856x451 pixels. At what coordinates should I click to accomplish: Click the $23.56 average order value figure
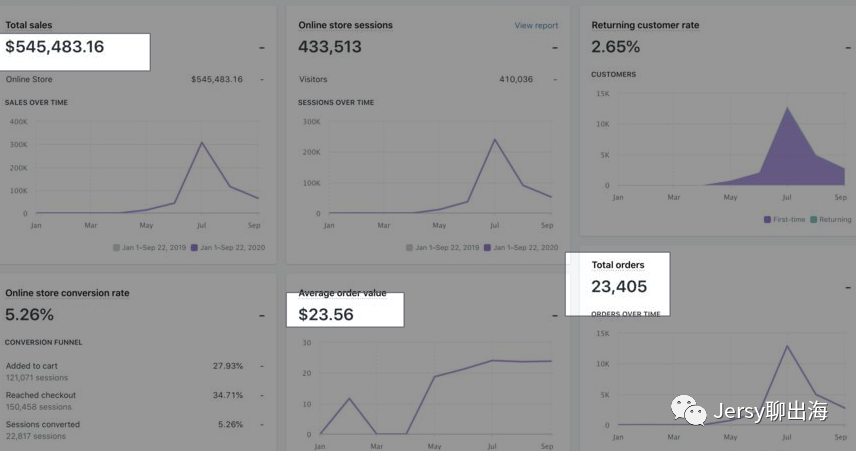click(x=326, y=314)
